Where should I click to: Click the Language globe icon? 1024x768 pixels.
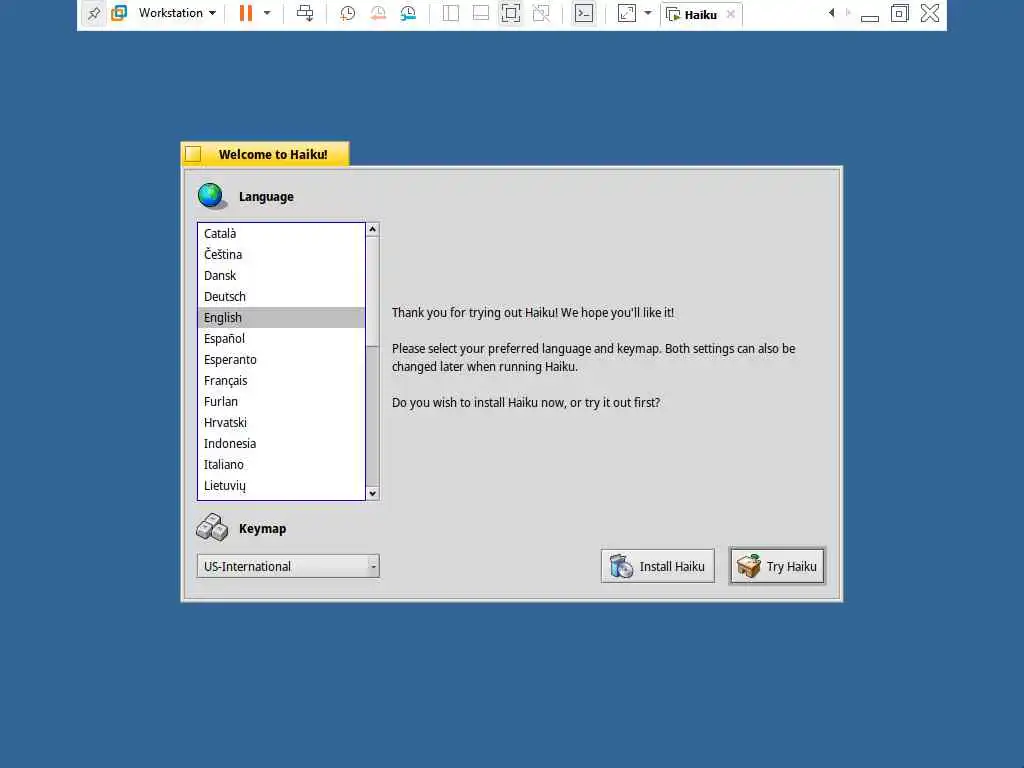212,196
